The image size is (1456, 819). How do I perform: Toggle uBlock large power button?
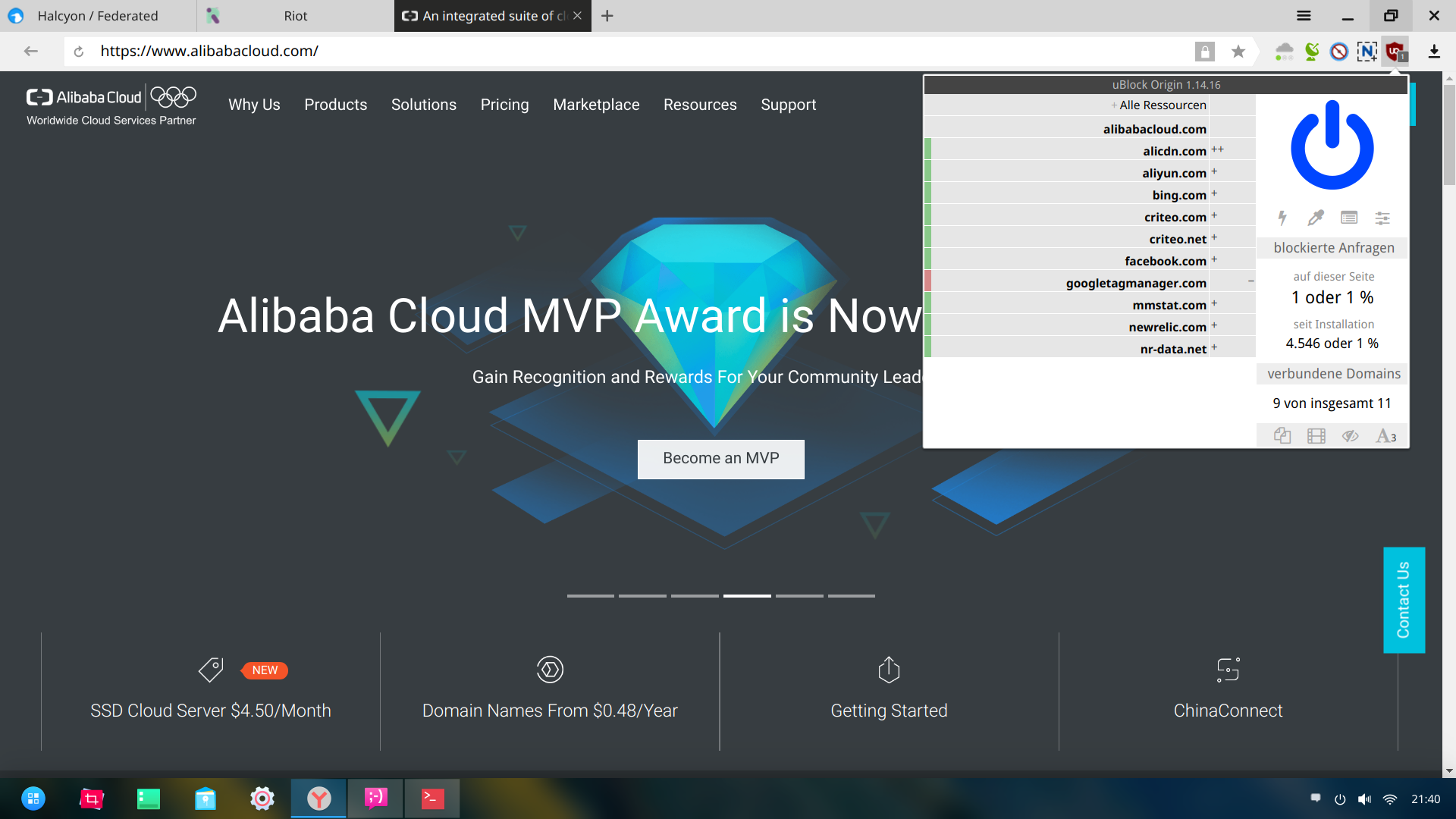[1332, 146]
